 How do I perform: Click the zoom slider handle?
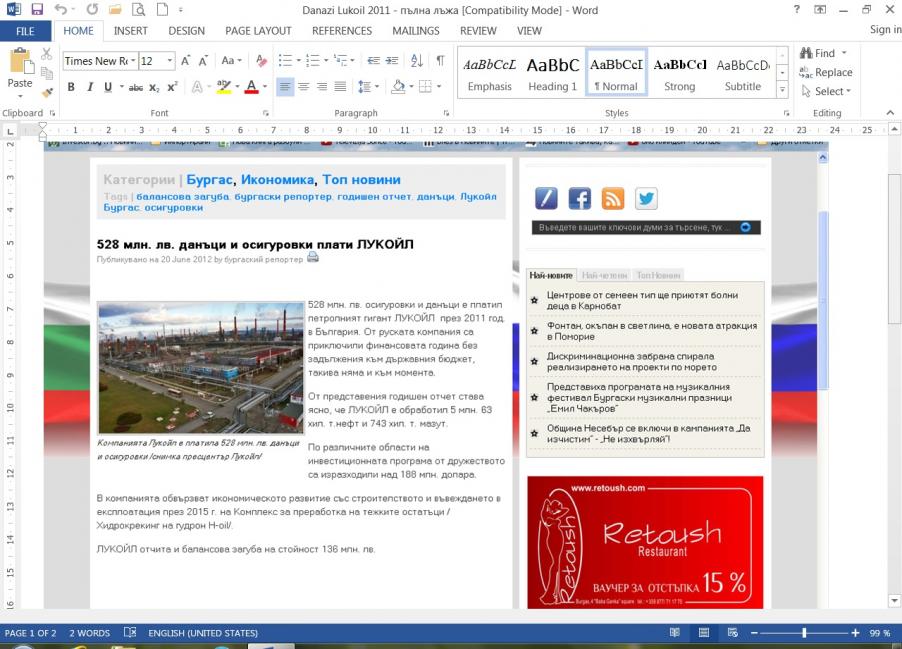click(804, 633)
